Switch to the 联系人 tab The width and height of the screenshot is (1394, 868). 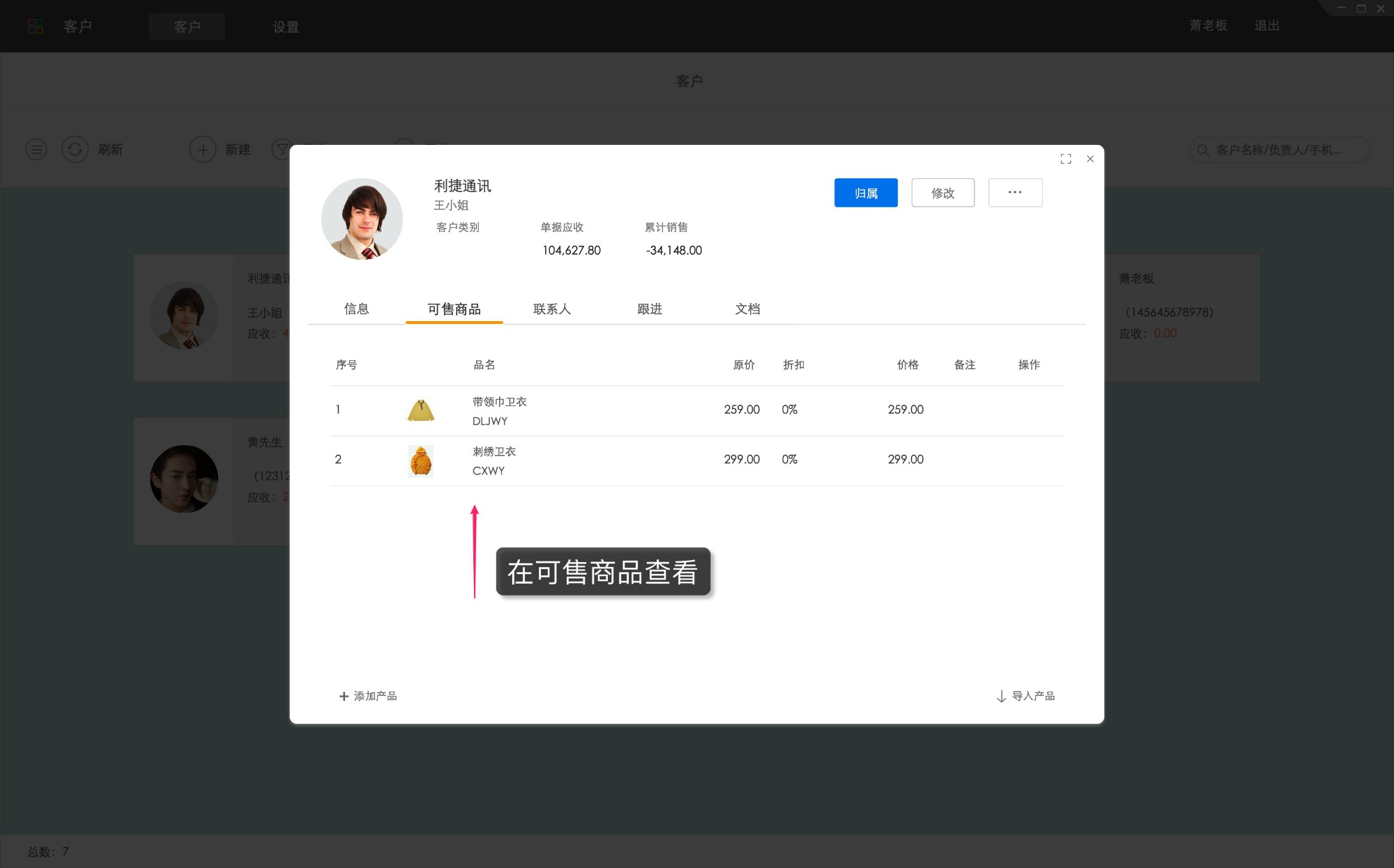pos(551,309)
